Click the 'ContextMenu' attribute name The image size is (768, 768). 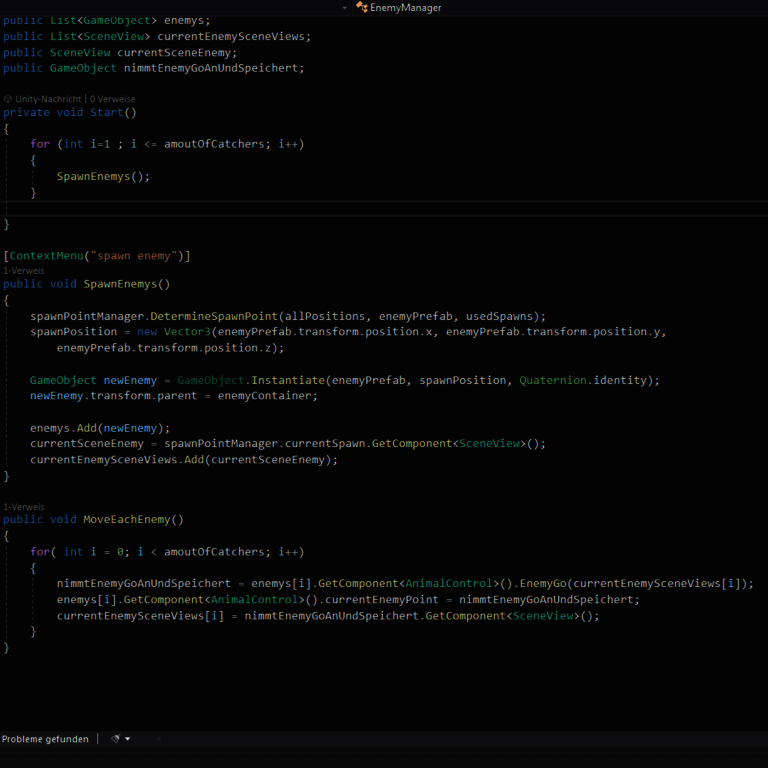(x=47, y=256)
